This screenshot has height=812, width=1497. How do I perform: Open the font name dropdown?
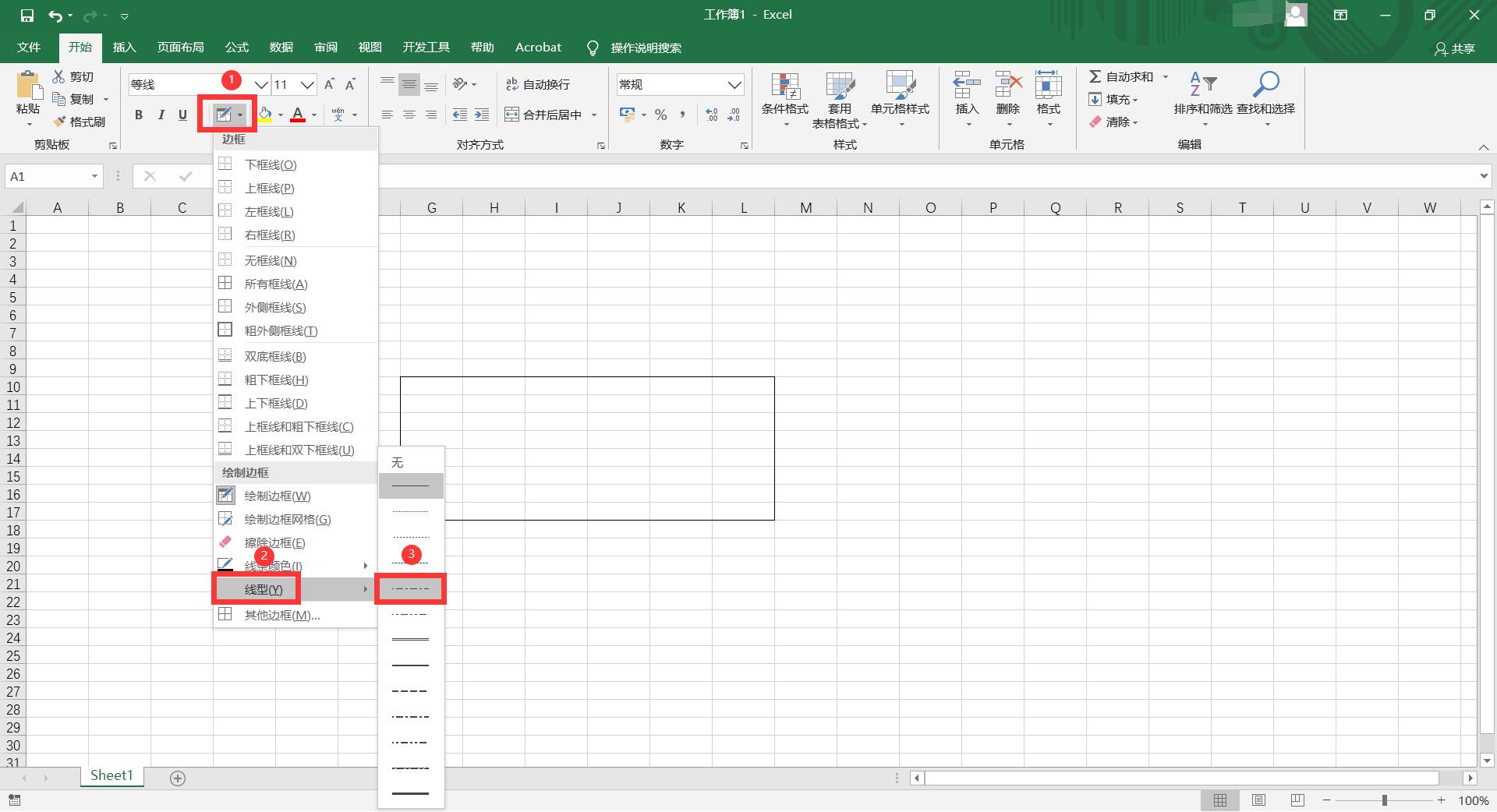[261, 84]
